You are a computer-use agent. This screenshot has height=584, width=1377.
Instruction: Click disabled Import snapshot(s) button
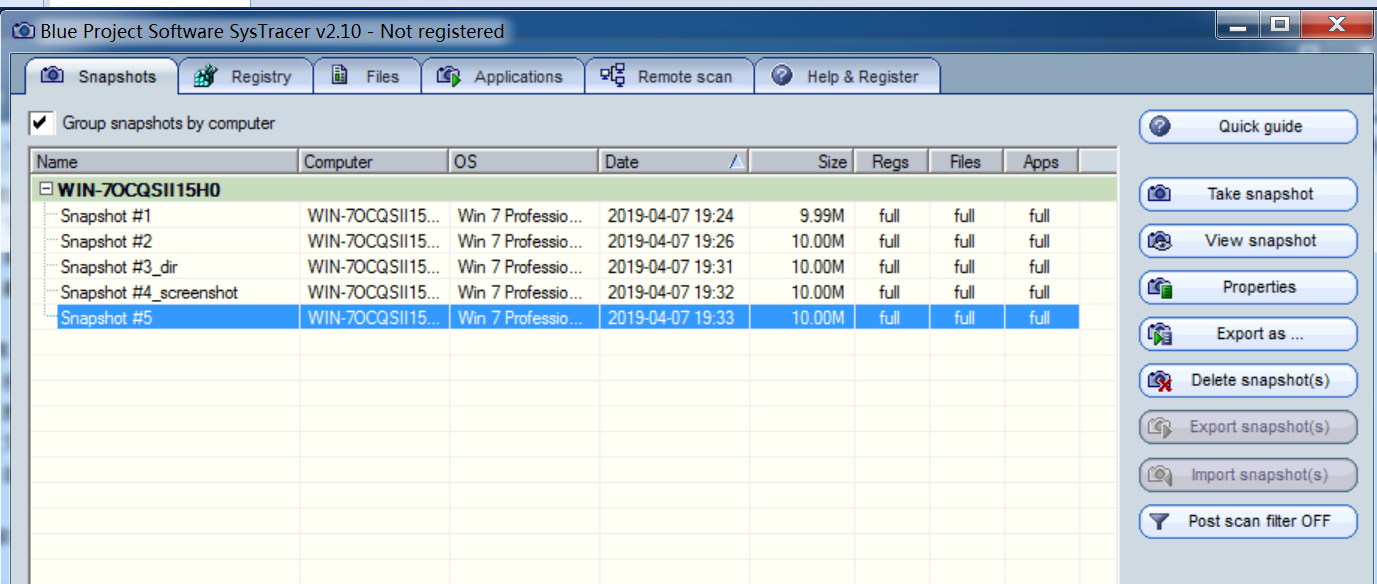click(x=1248, y=475)
